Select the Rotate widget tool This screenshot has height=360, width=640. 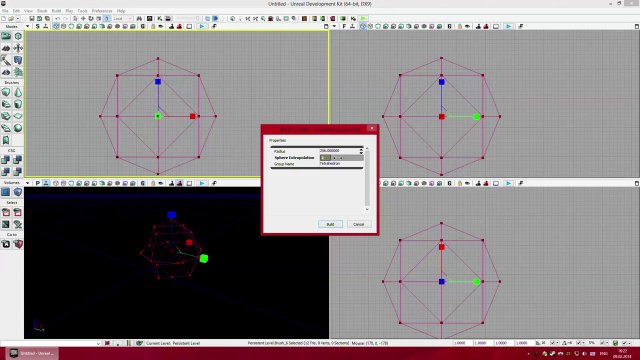91,19
